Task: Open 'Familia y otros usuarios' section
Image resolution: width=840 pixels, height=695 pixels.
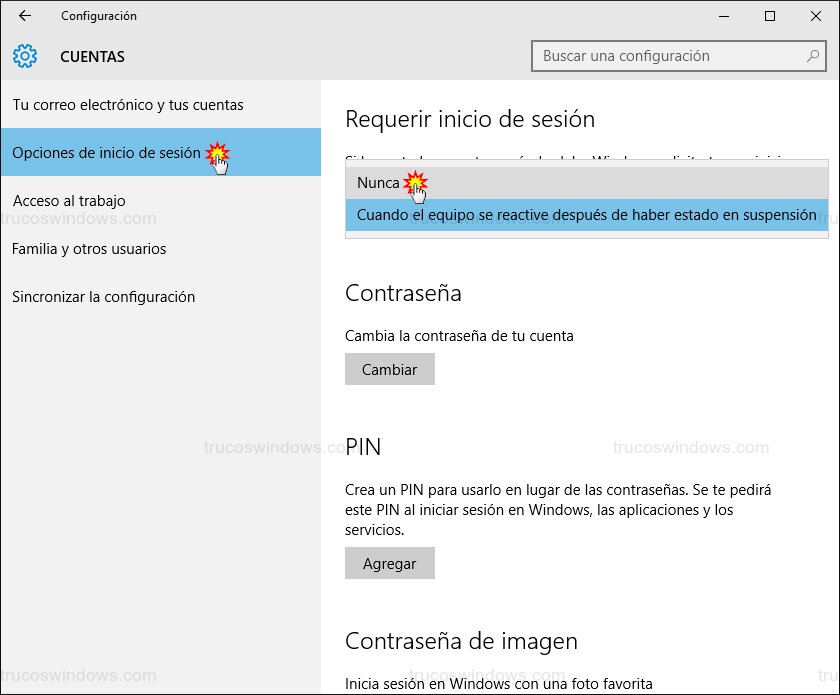Action: (89, 249)
